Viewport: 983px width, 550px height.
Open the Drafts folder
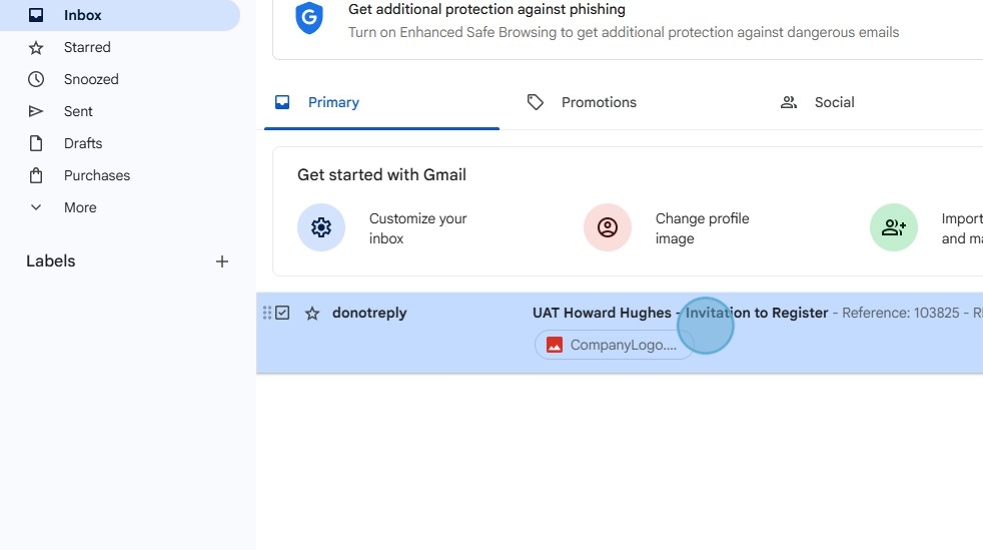[83, 143]
